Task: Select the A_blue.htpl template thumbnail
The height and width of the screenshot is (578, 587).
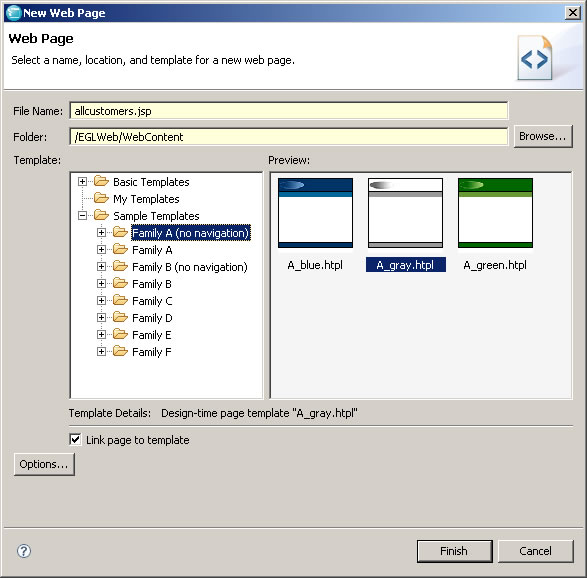Action: pos(315,213)
